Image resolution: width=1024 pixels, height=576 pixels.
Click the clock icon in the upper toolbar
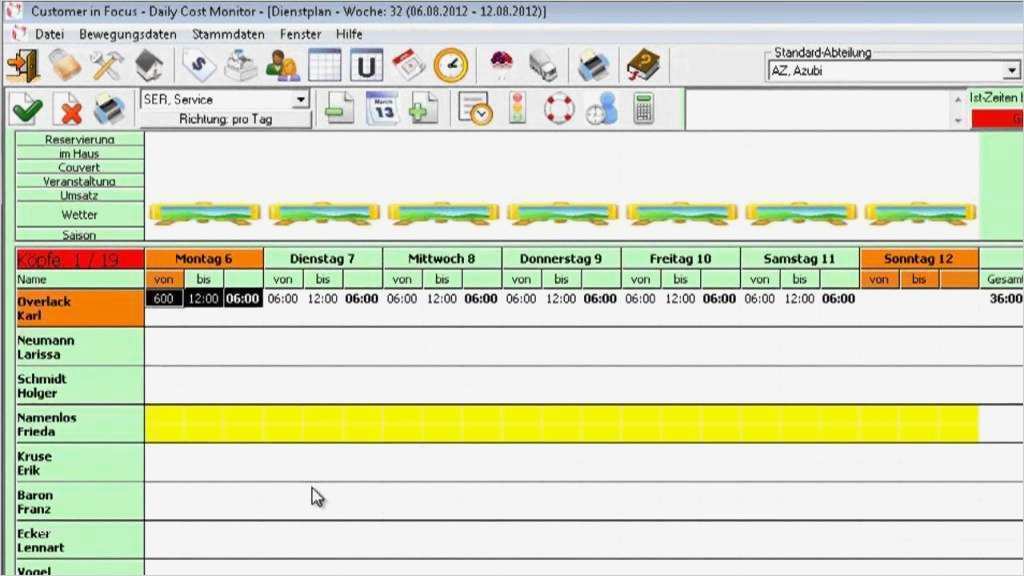point(449,64)
